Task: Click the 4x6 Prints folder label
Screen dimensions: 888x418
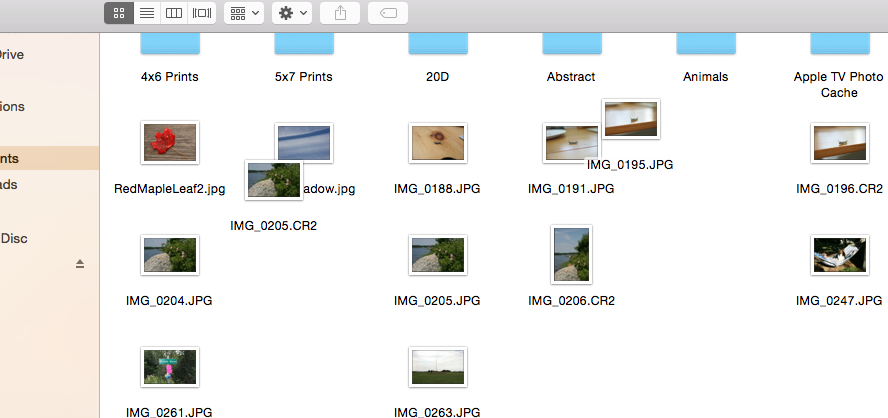Action: tap(170, 76)
